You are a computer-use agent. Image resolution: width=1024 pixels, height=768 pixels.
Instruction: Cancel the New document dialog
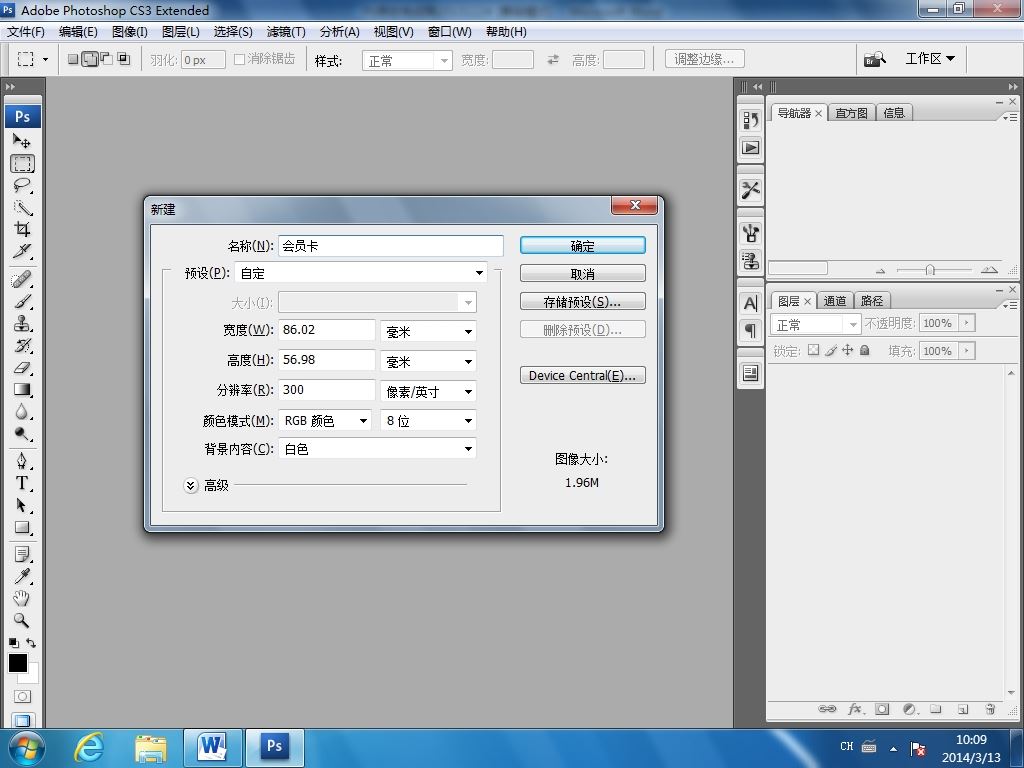[x=583, y=274]
